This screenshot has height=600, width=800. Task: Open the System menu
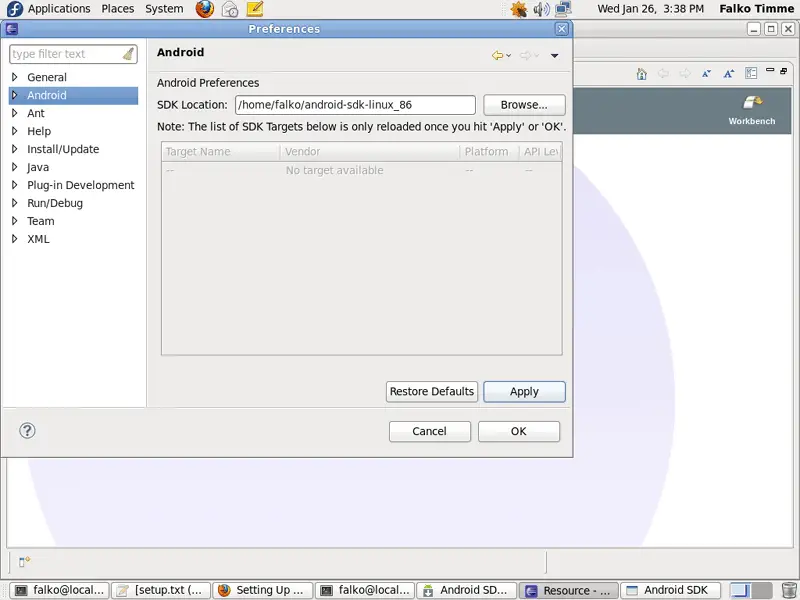[x=164, y=9]
